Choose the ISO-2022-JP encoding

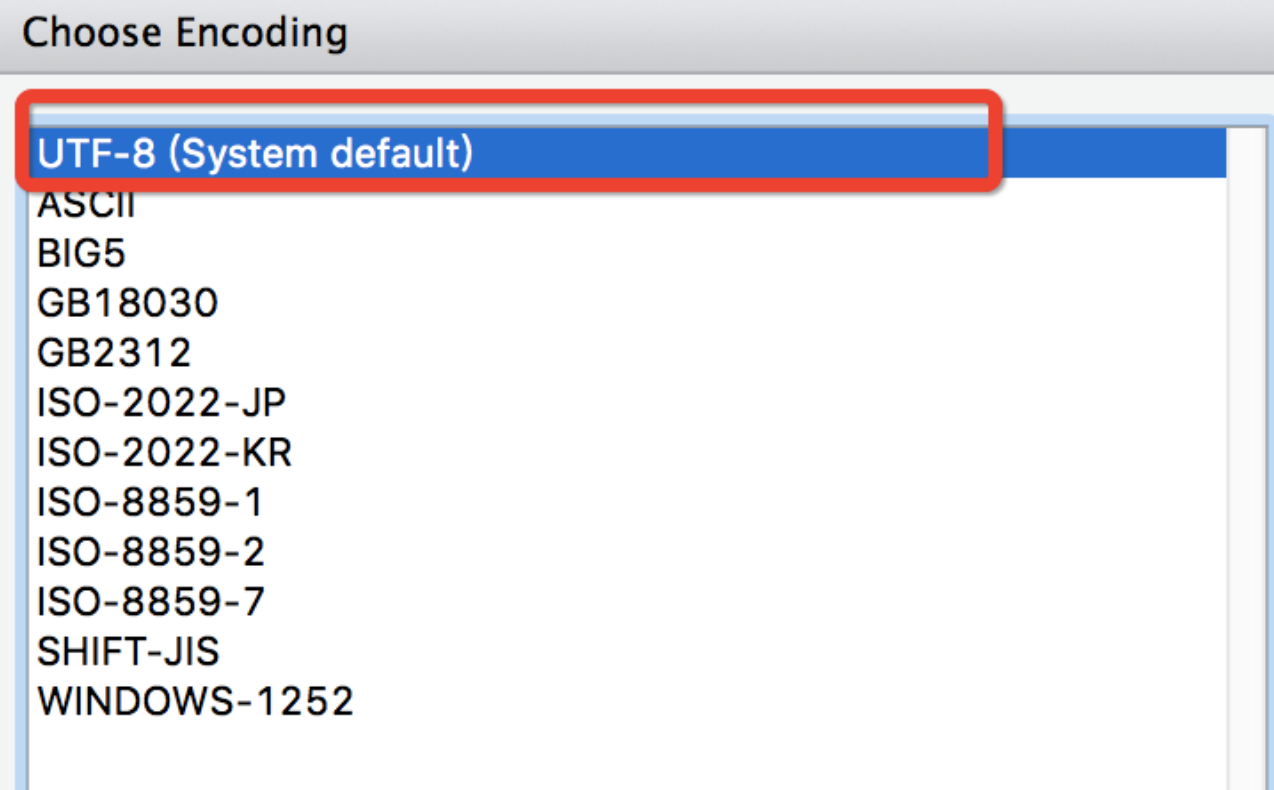pos(162,403)
